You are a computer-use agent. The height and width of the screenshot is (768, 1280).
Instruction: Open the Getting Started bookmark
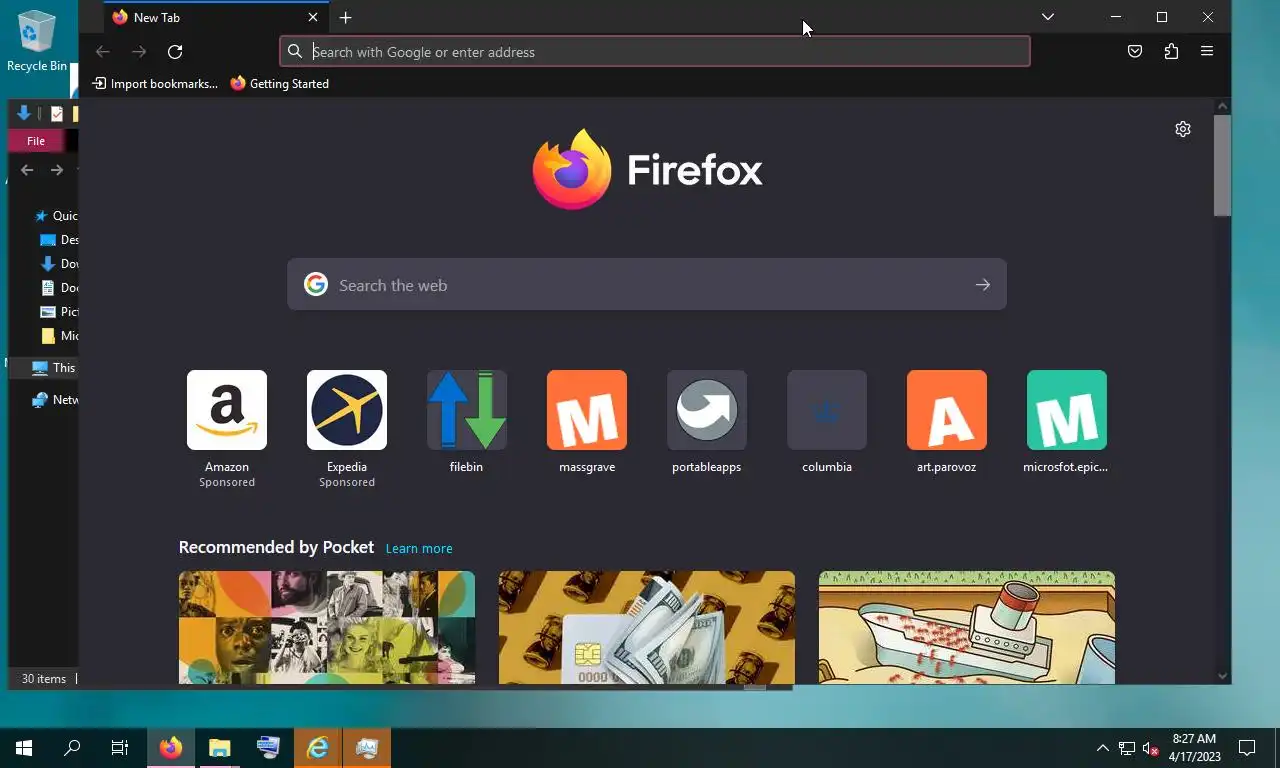(x=280, y=84)
